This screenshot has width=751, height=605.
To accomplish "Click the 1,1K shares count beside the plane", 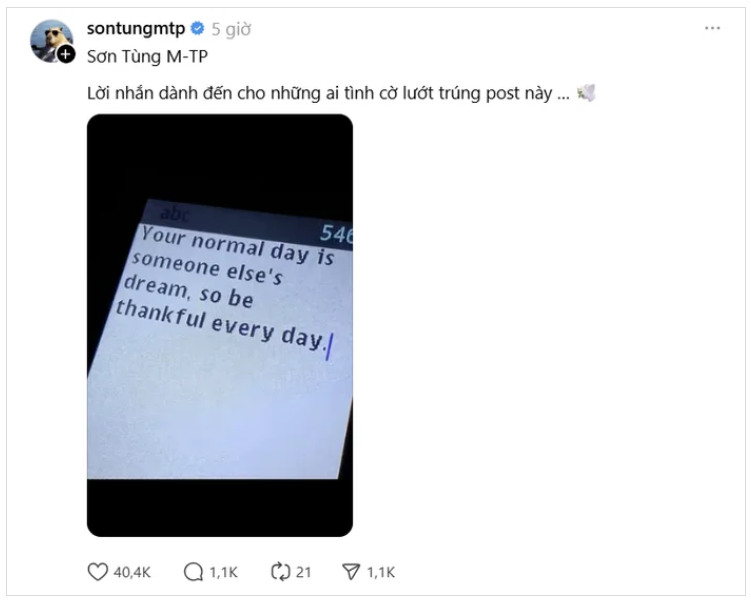I will 381,572.
